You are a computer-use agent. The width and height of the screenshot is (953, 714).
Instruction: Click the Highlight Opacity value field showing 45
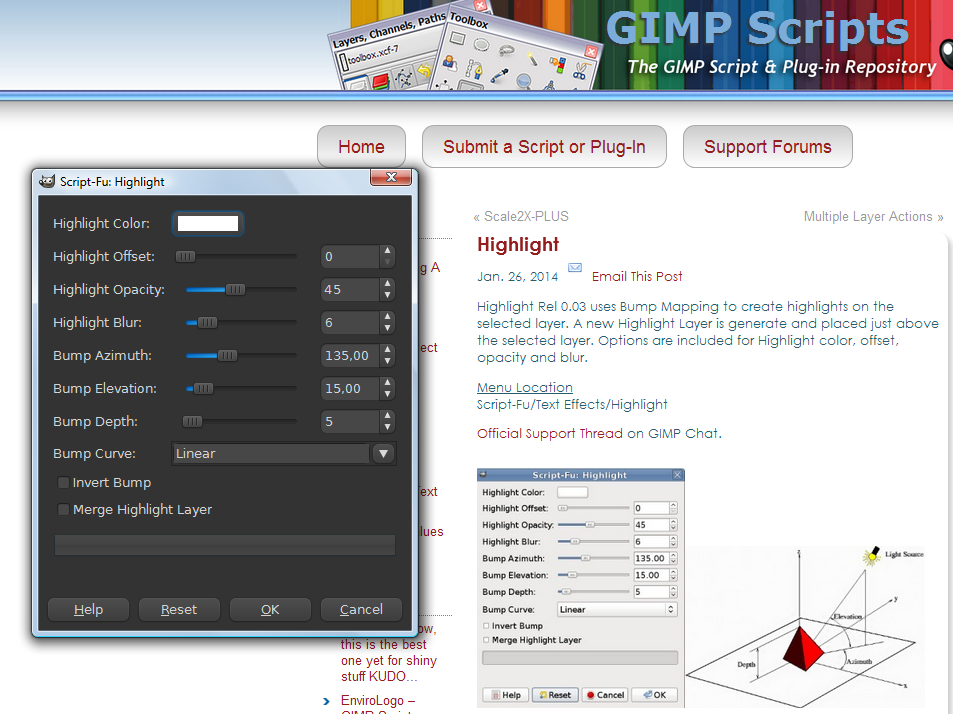(351, 289)
